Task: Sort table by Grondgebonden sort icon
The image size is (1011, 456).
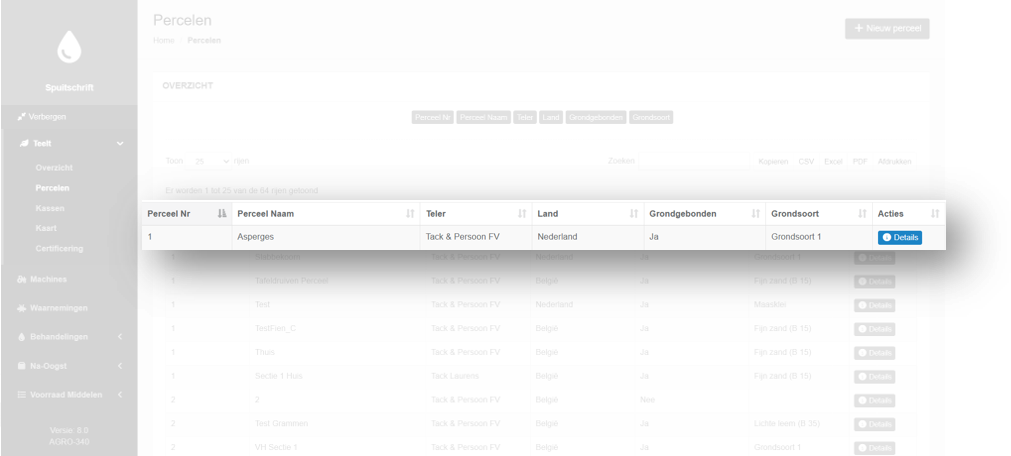Action: 756,213
